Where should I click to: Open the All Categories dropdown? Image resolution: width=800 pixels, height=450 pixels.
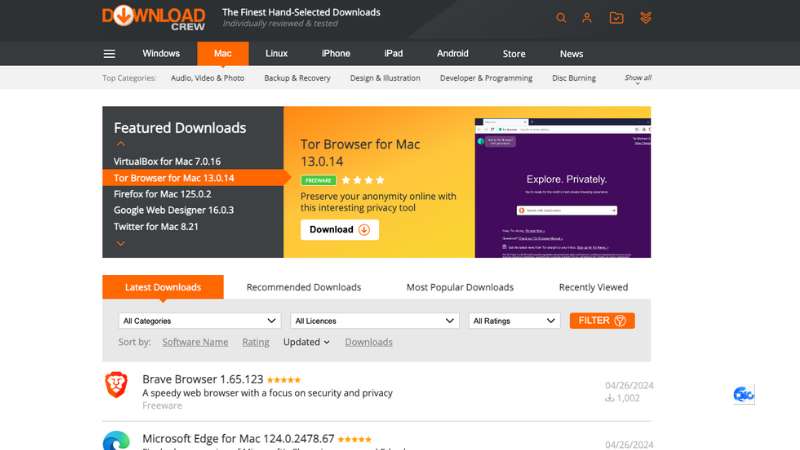click(x=199, y=321)
